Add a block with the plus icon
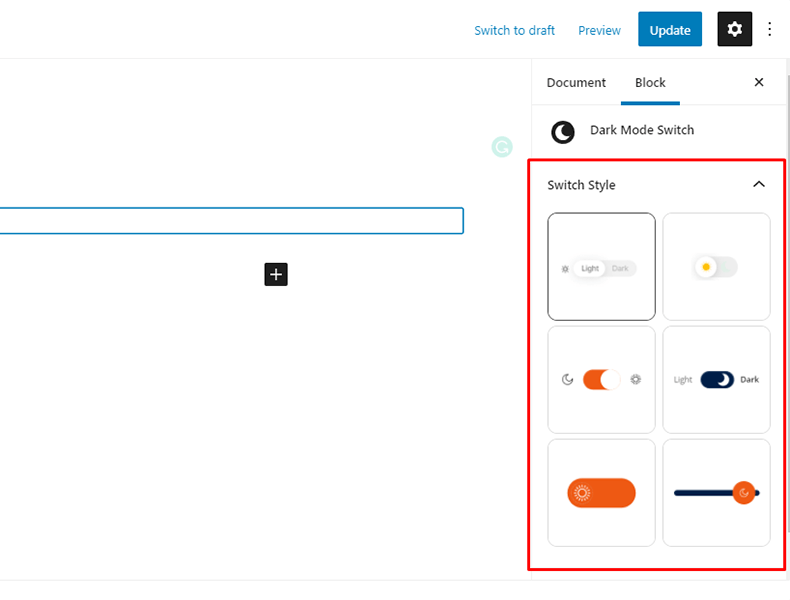This screenshot has height=600, width=790. pyautogui.click(x=276, y=274)
